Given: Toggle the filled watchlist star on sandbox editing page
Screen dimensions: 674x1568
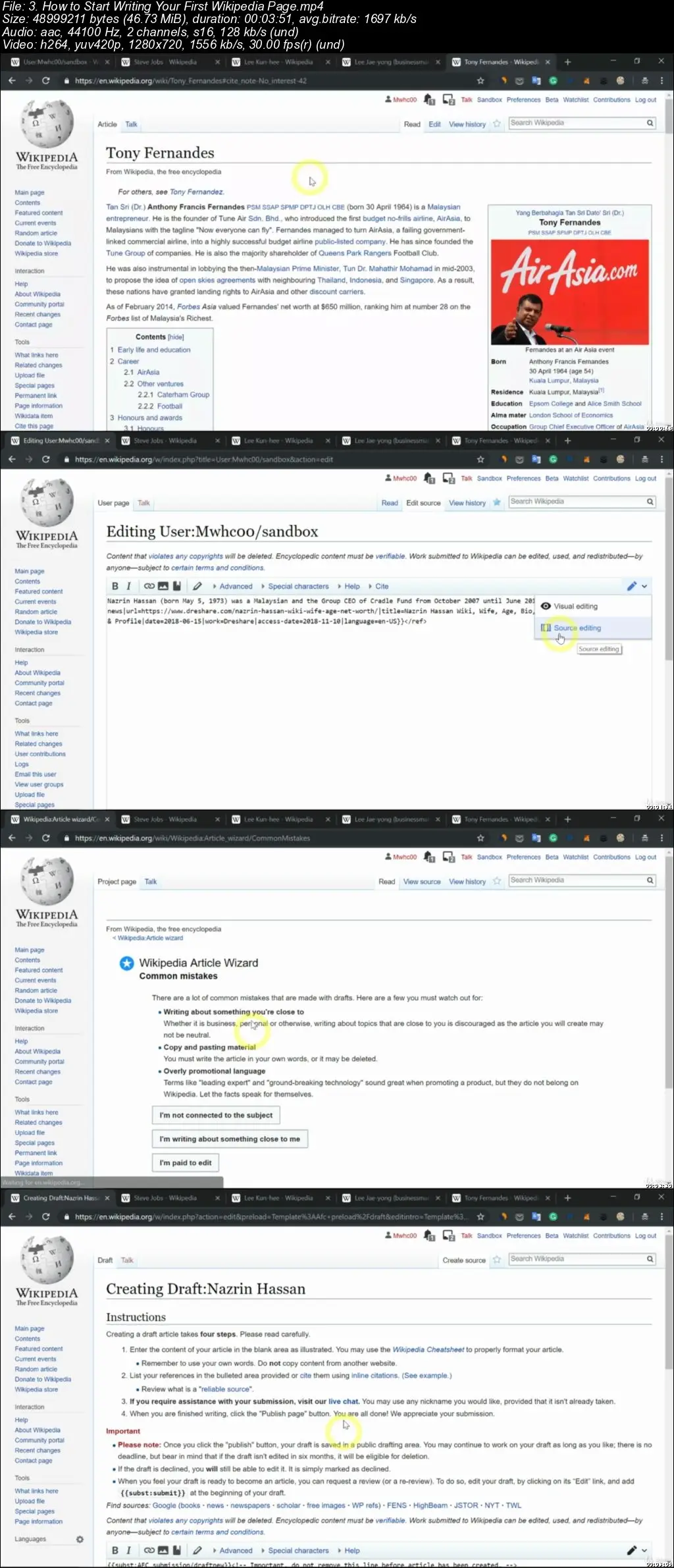Looking at the screenshot, I should 497,502.
